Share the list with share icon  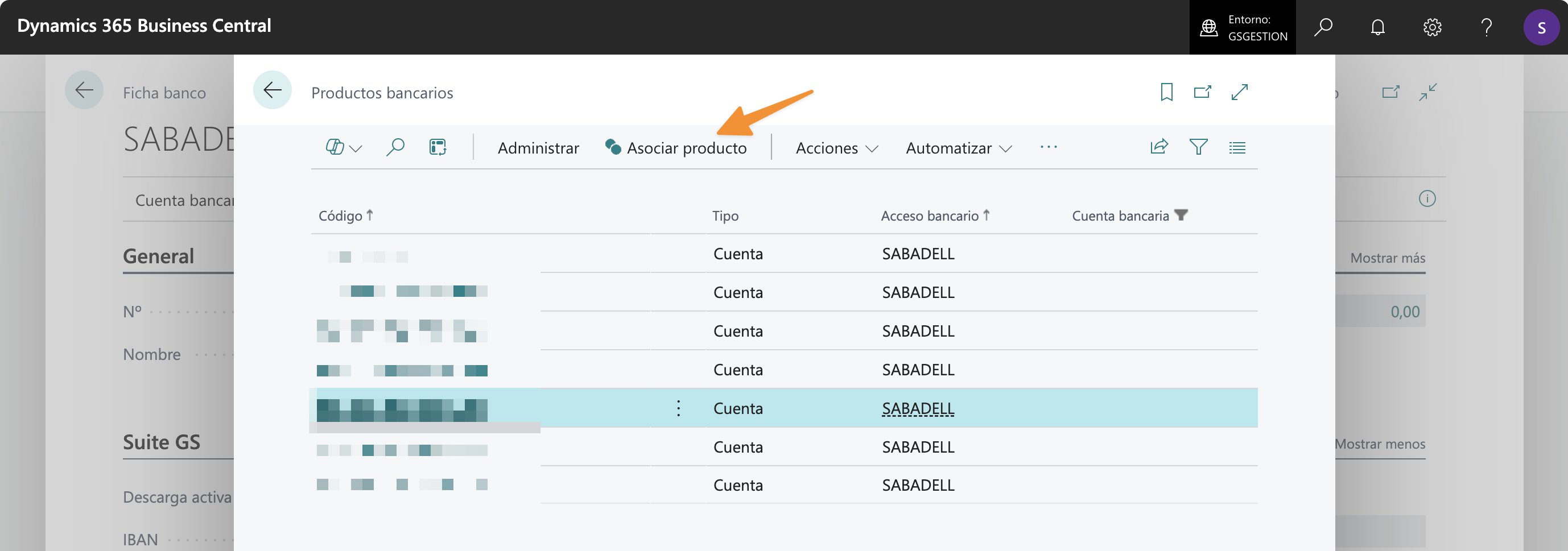pyautogui.click(x=1159, y=147)
